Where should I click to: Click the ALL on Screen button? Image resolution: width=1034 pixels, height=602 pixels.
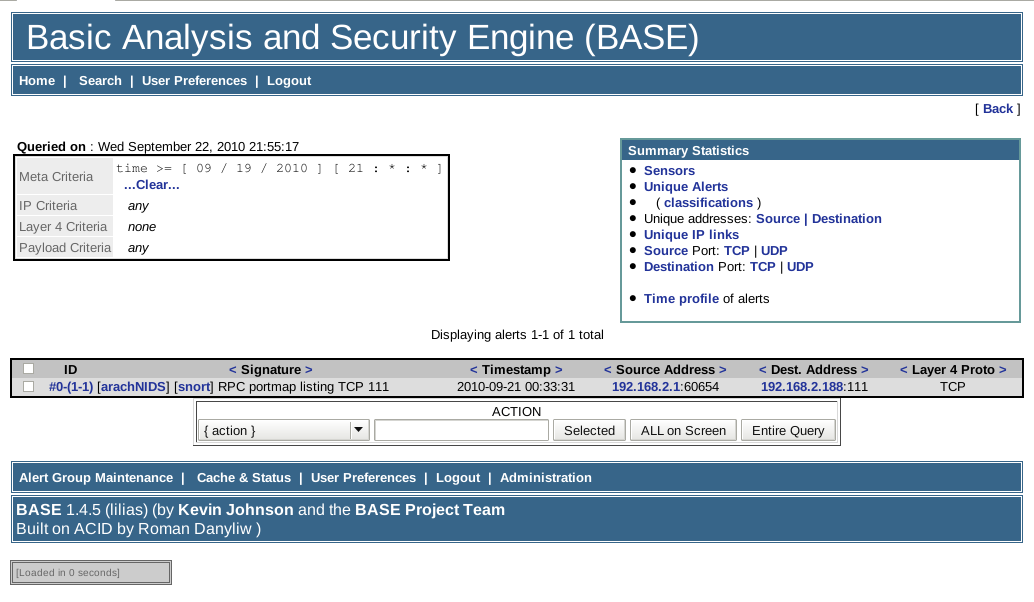tap(683, 431)
